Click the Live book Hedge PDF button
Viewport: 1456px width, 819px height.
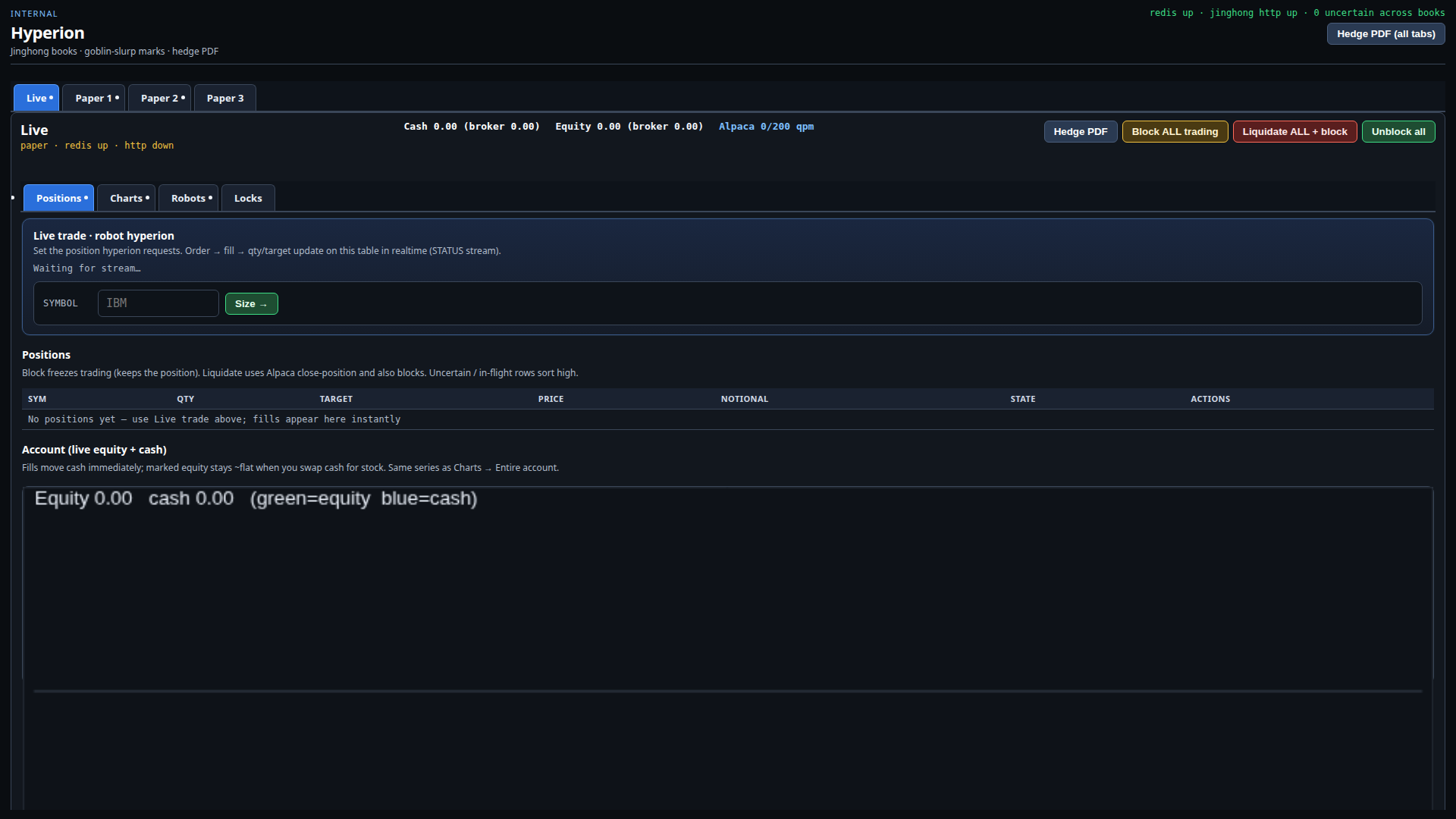click(x=1080, y=131)
